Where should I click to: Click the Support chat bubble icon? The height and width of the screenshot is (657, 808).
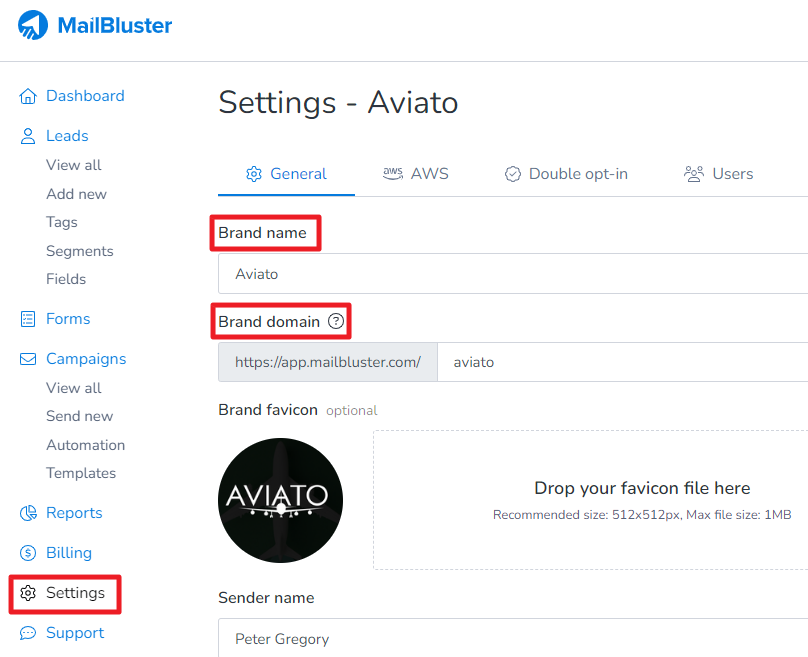(x=28, y=633)
